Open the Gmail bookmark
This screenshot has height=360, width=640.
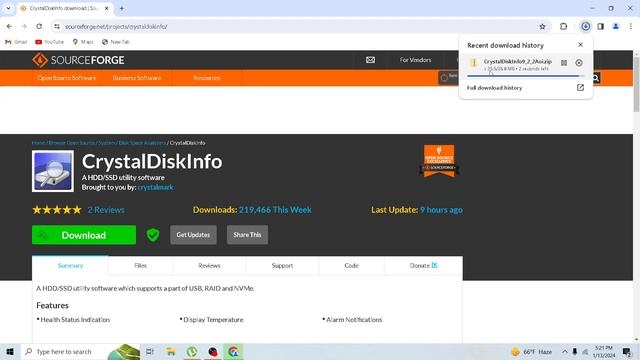point(16,42)
